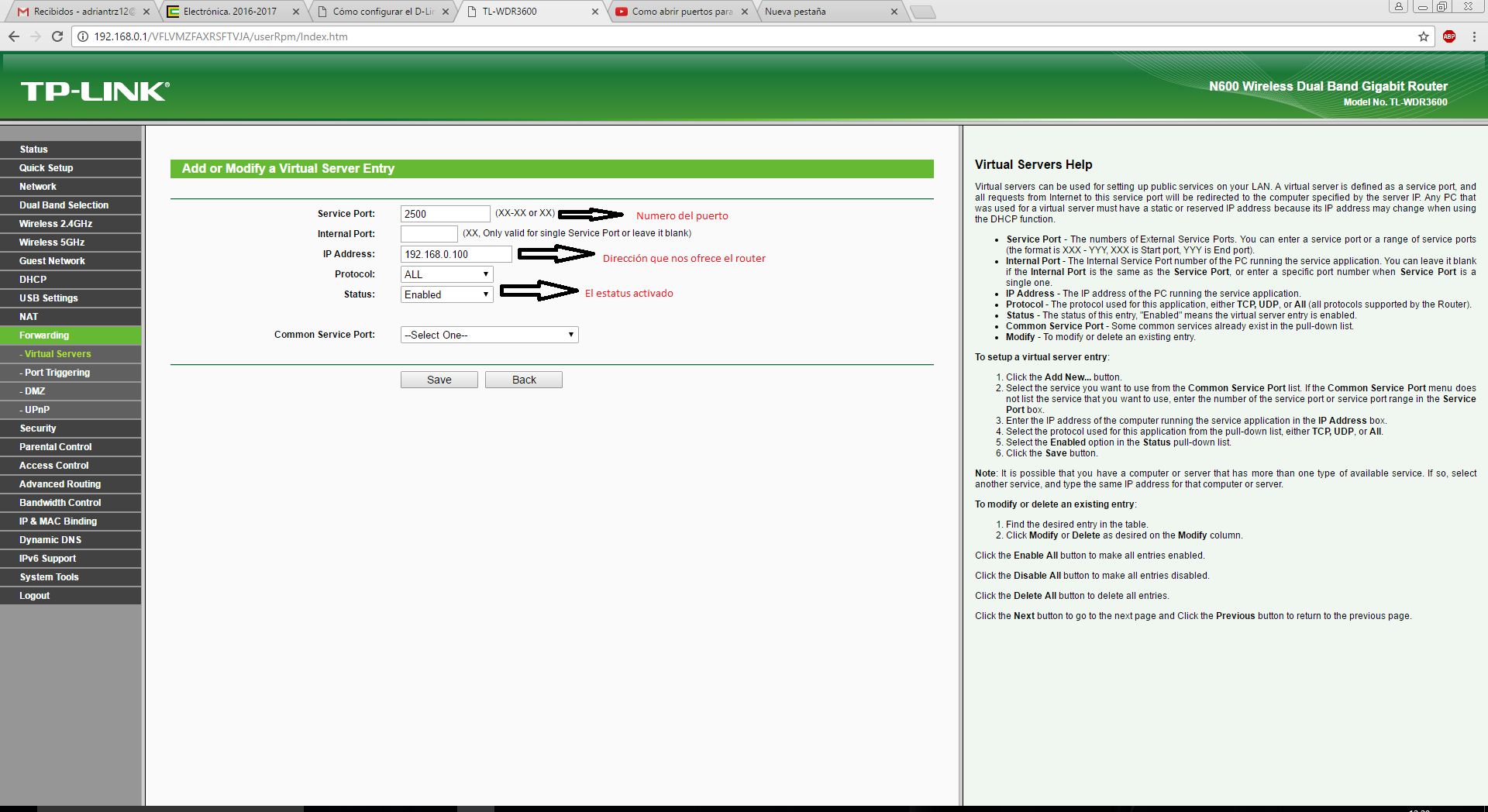The height and width of the screenshot is (812, 1488).
Task: Select Port Triggering submenu
Action: (x=71, y=373)
